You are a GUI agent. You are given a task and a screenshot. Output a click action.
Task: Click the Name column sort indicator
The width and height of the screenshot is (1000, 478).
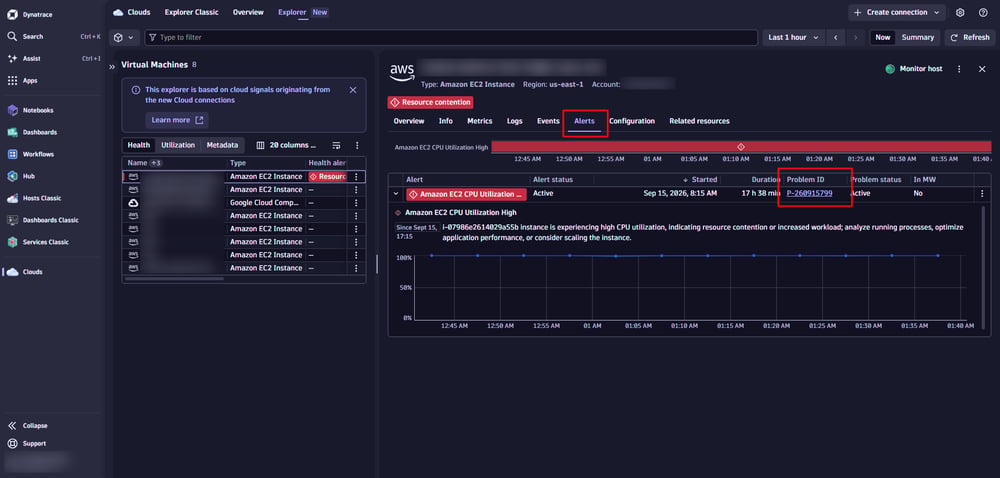[156, 163]
